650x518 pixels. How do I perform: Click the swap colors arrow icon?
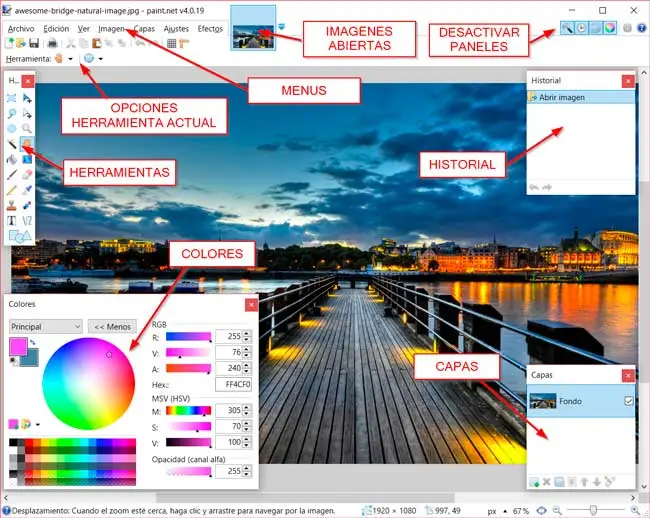(33, 342)
